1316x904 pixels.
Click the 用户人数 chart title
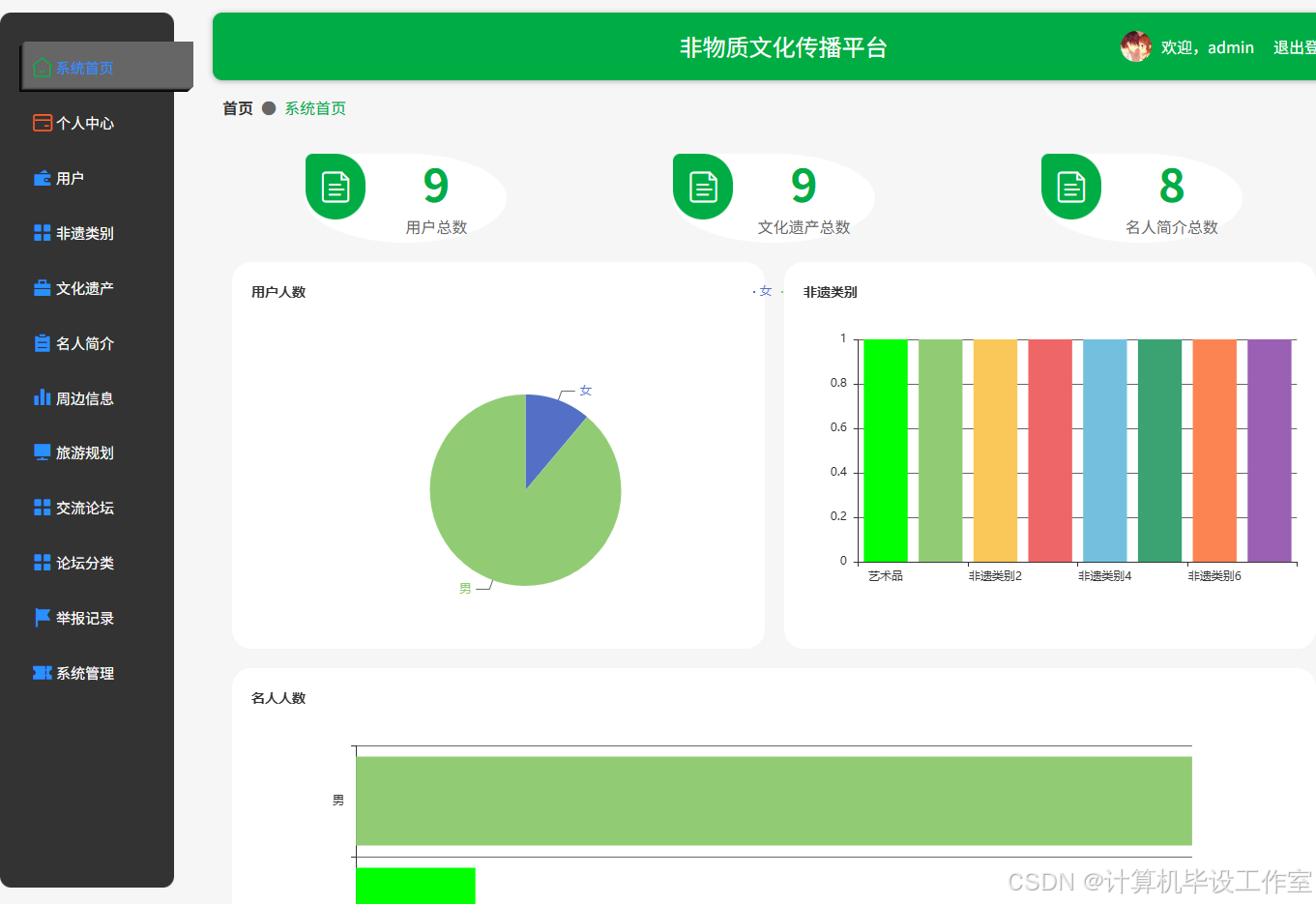(x=278, y=292)
